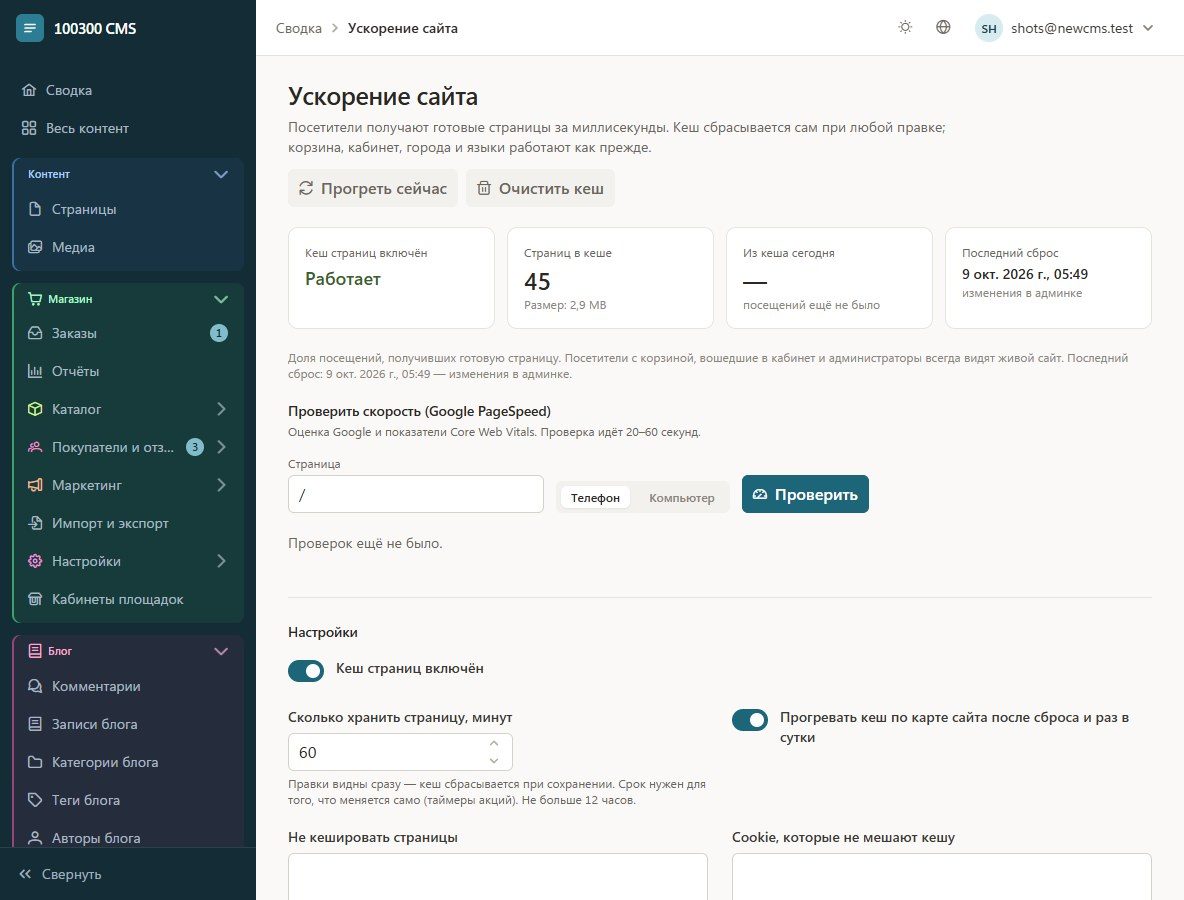
Task: Open Кабинеты площадок store icon
Action: (35, 599)
